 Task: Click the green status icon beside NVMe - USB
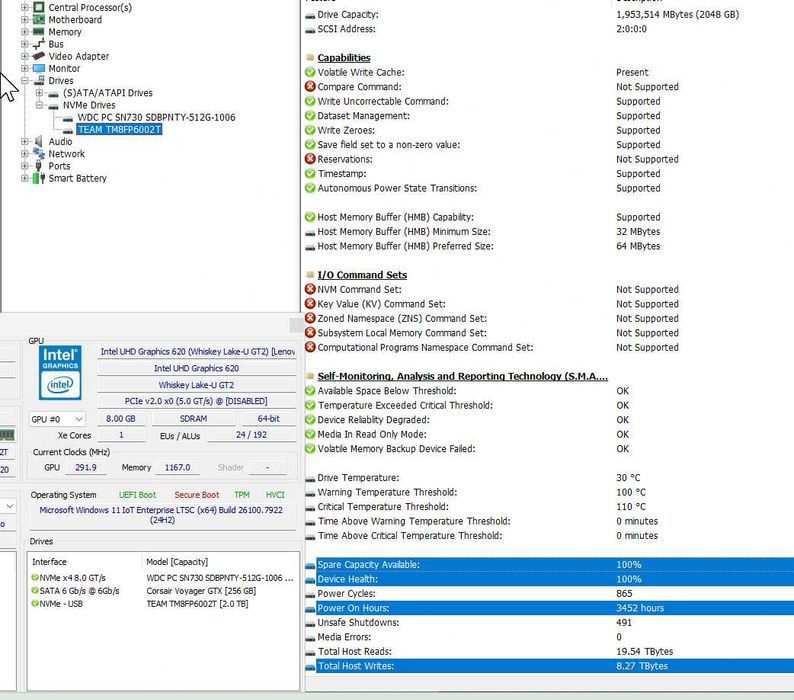pyautogui.click(x=34, y=603)
